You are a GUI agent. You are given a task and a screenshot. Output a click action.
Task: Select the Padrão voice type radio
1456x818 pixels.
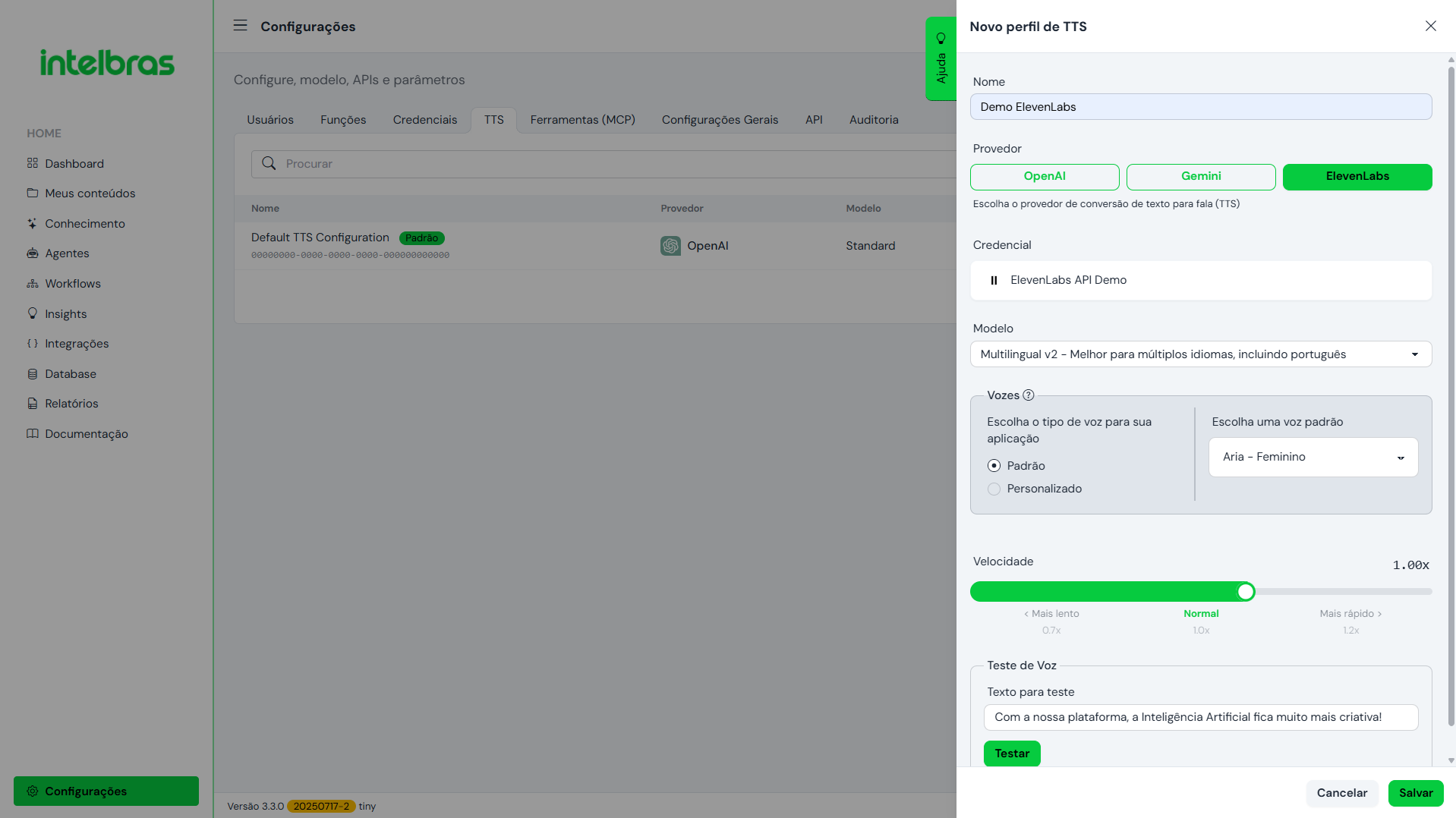[994, 466]
